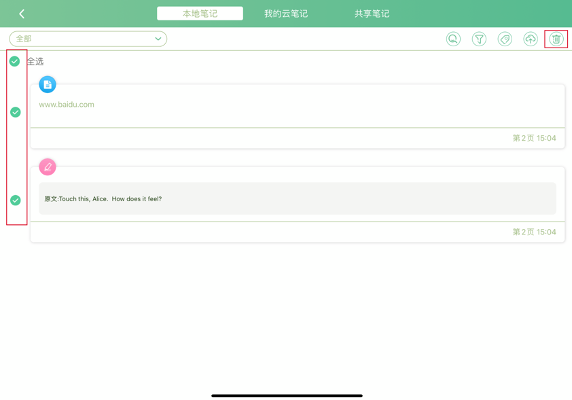Deselect the www.baidu.com note checkbox
The width and height of the screenshot is (572, 400).
tap(15, 112)
